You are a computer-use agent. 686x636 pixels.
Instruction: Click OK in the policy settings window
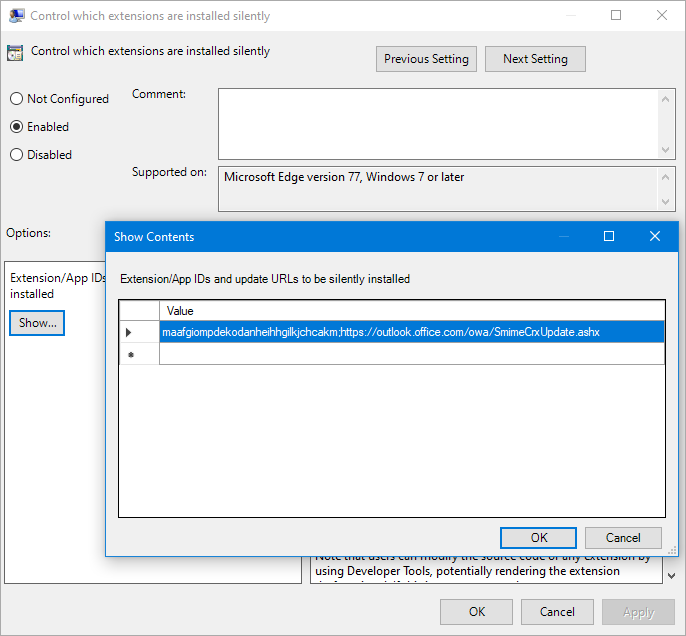tap(476, 612)
